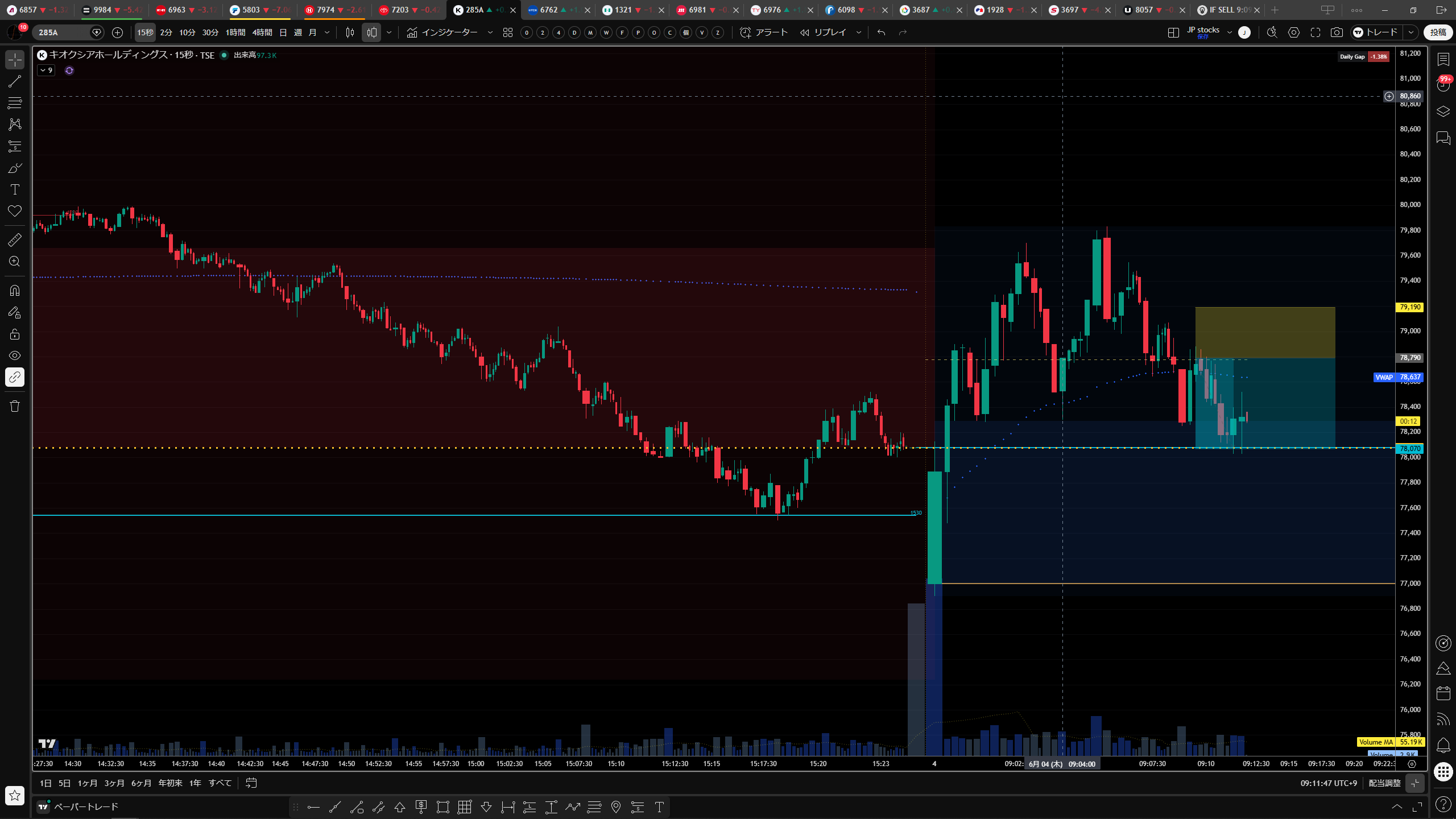Screen dimensions: 1456x819
Task: Switch to the 5803 tab
Action: click(260, 10)
